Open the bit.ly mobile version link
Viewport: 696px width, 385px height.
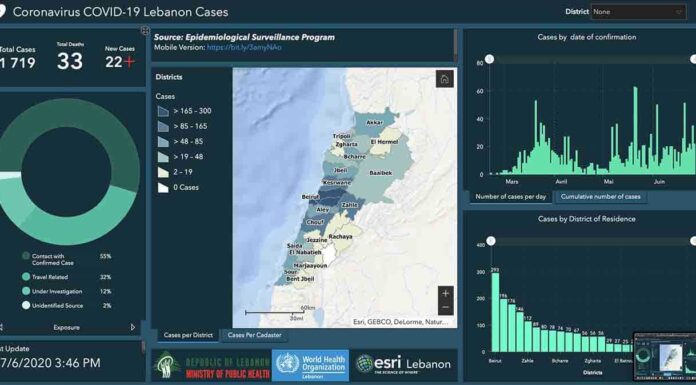tap(244, 48)
